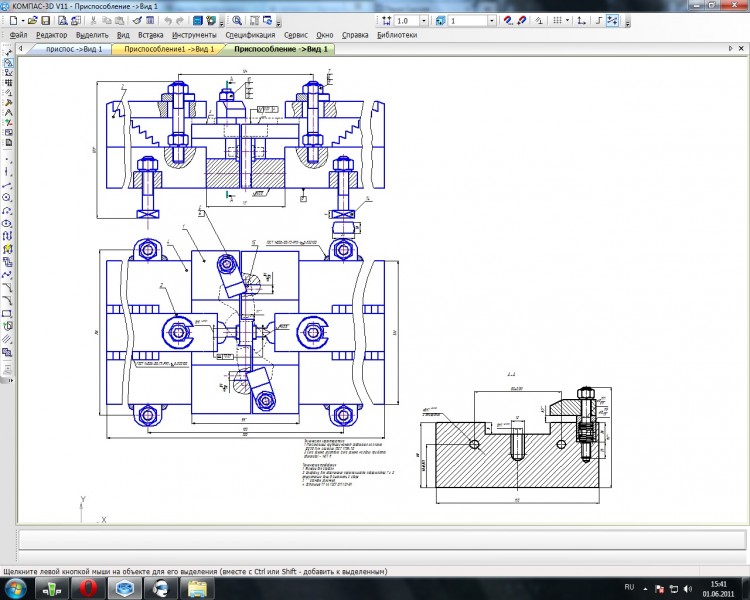Screen dimensions: 750x600
Task: Select the Arc tool
Action: click(7, 211)
